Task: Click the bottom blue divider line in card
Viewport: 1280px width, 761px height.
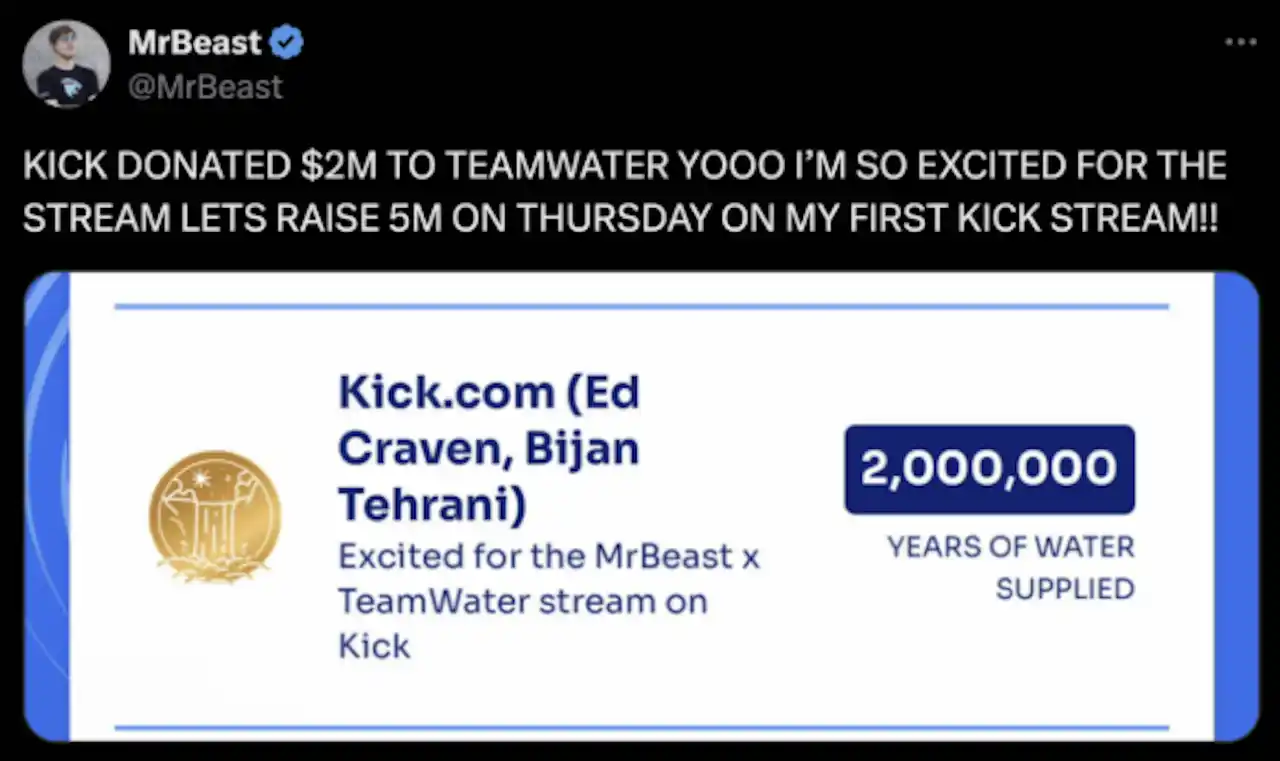Action: click(x=641, y=727)
